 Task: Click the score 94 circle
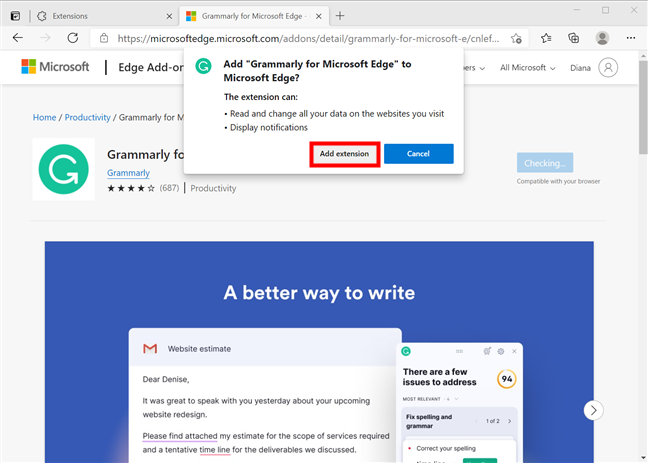point(507,379)
